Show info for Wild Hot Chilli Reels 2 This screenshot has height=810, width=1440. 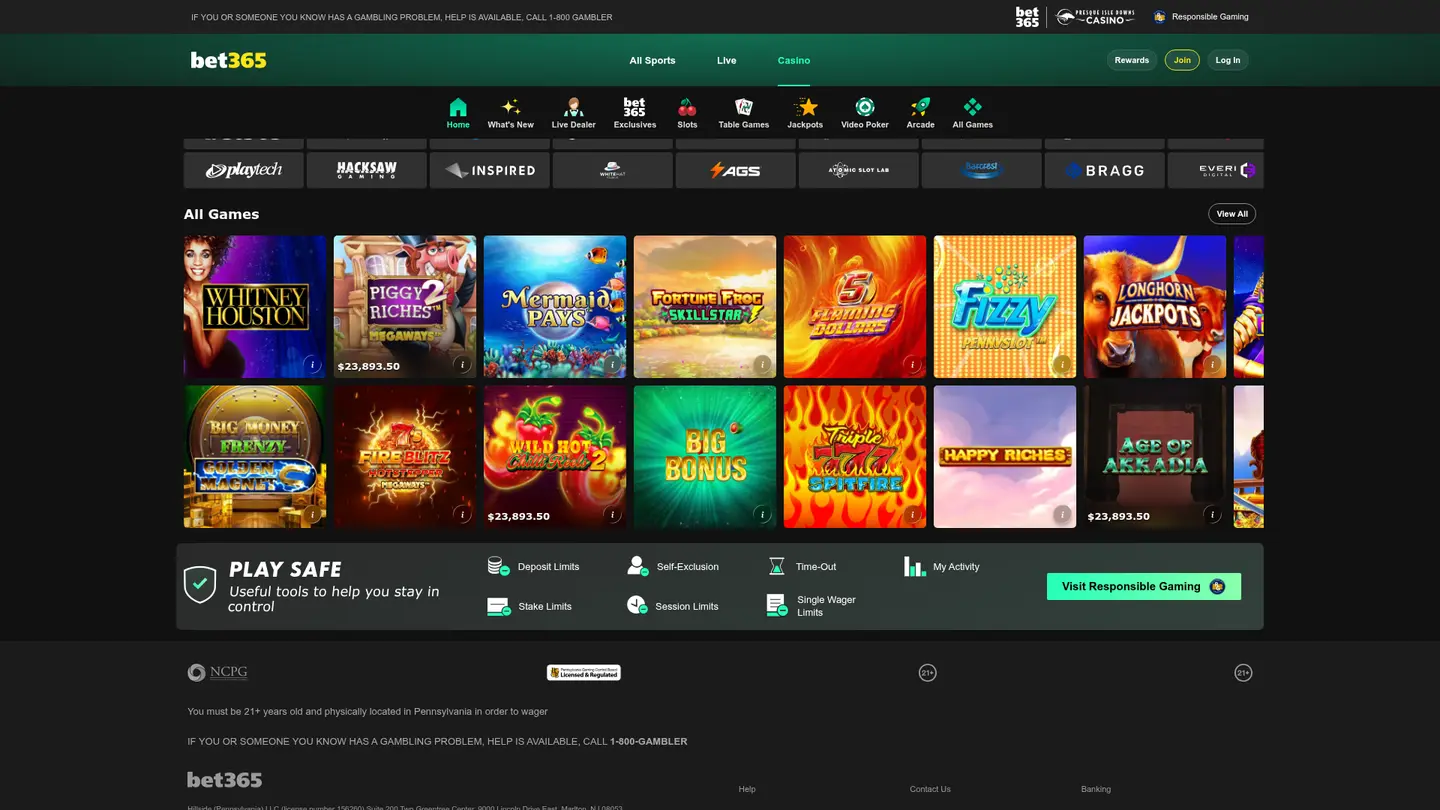point(612,515)
